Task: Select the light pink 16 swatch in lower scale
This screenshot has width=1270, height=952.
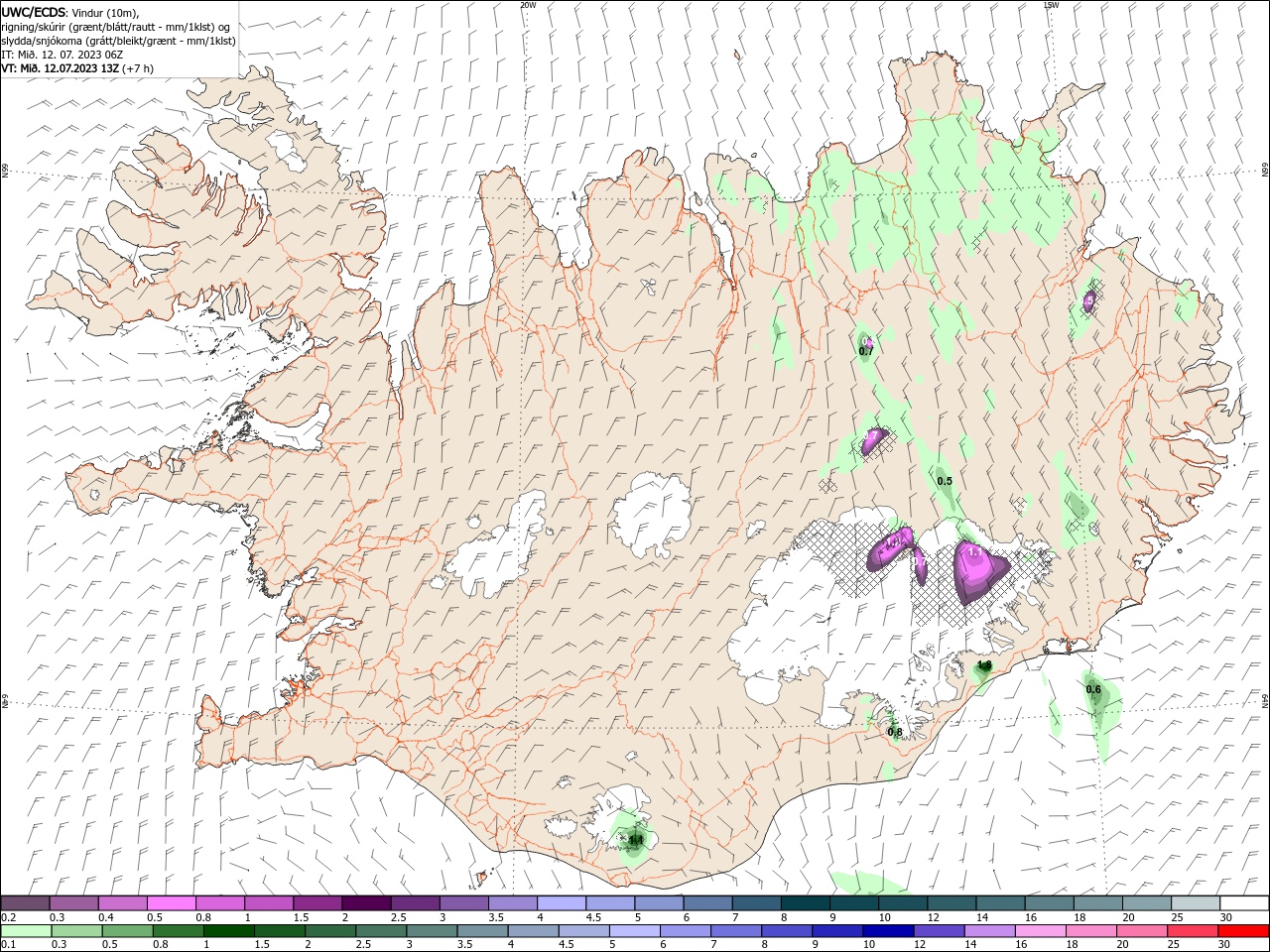Action: 1040,931
